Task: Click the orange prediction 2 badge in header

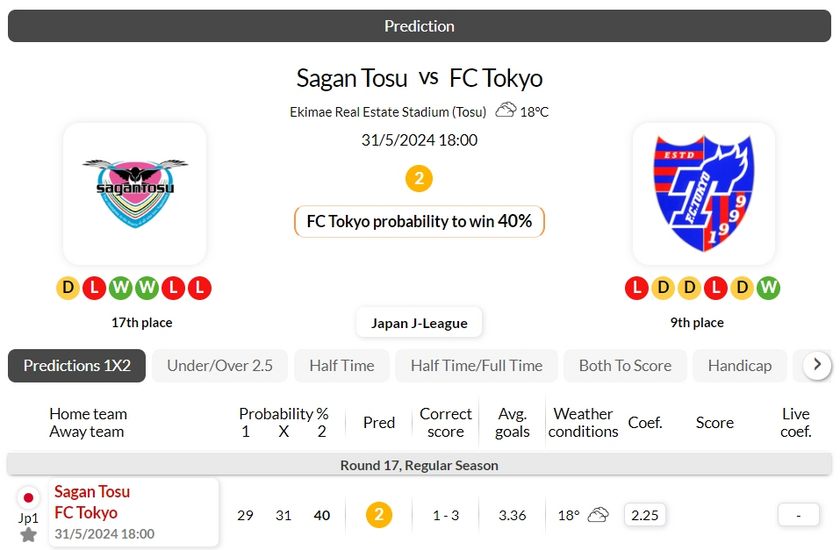Action: (x=419, y=179)
